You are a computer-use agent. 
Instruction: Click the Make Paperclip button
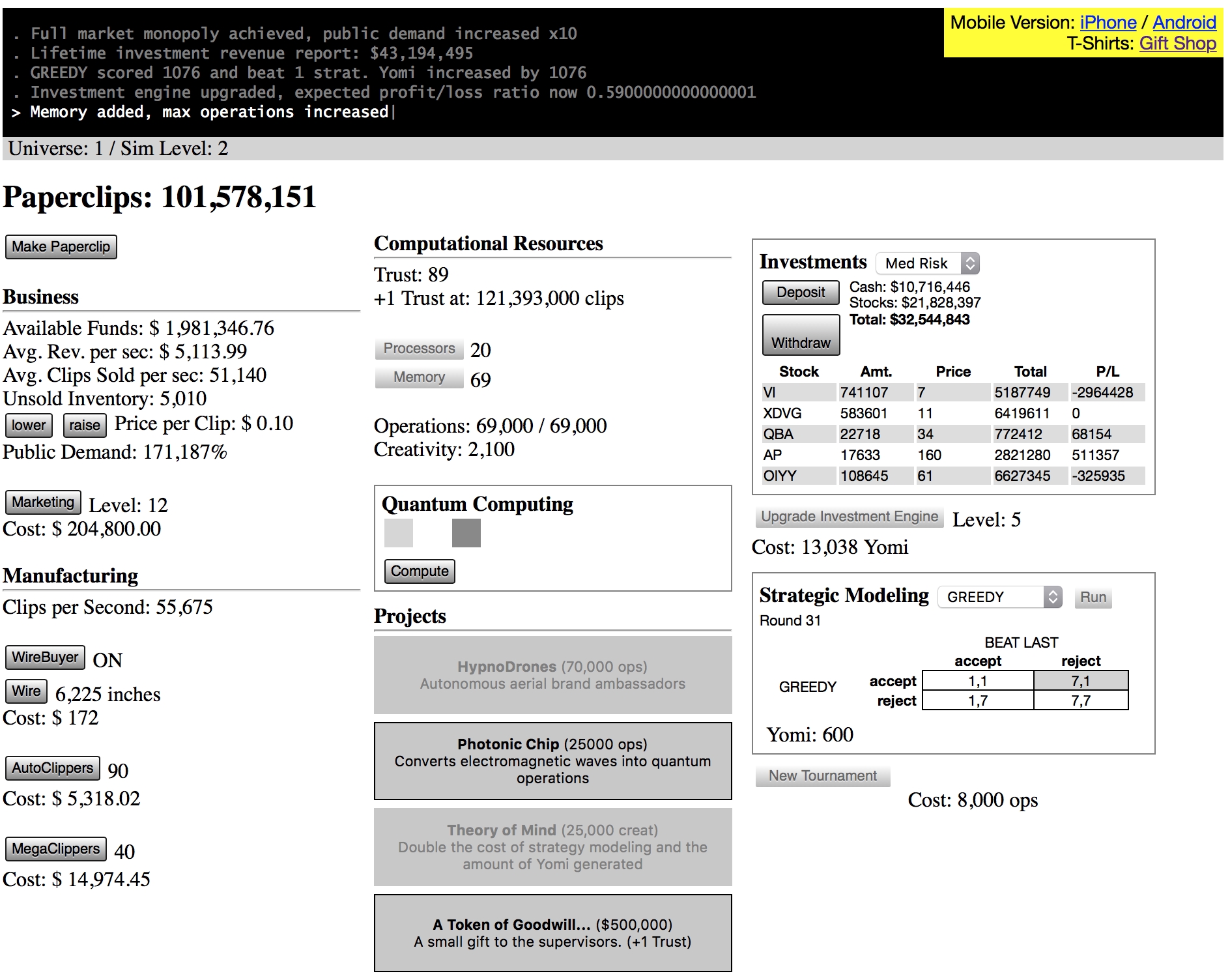click(x=61, y=247)
